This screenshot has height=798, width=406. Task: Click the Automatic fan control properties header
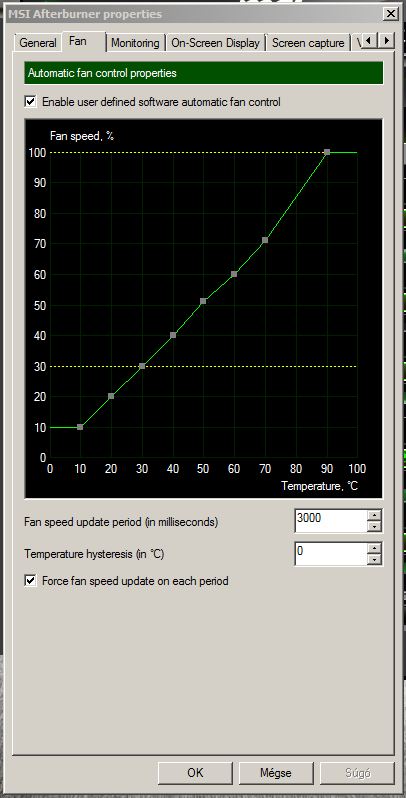pos(204,73)
